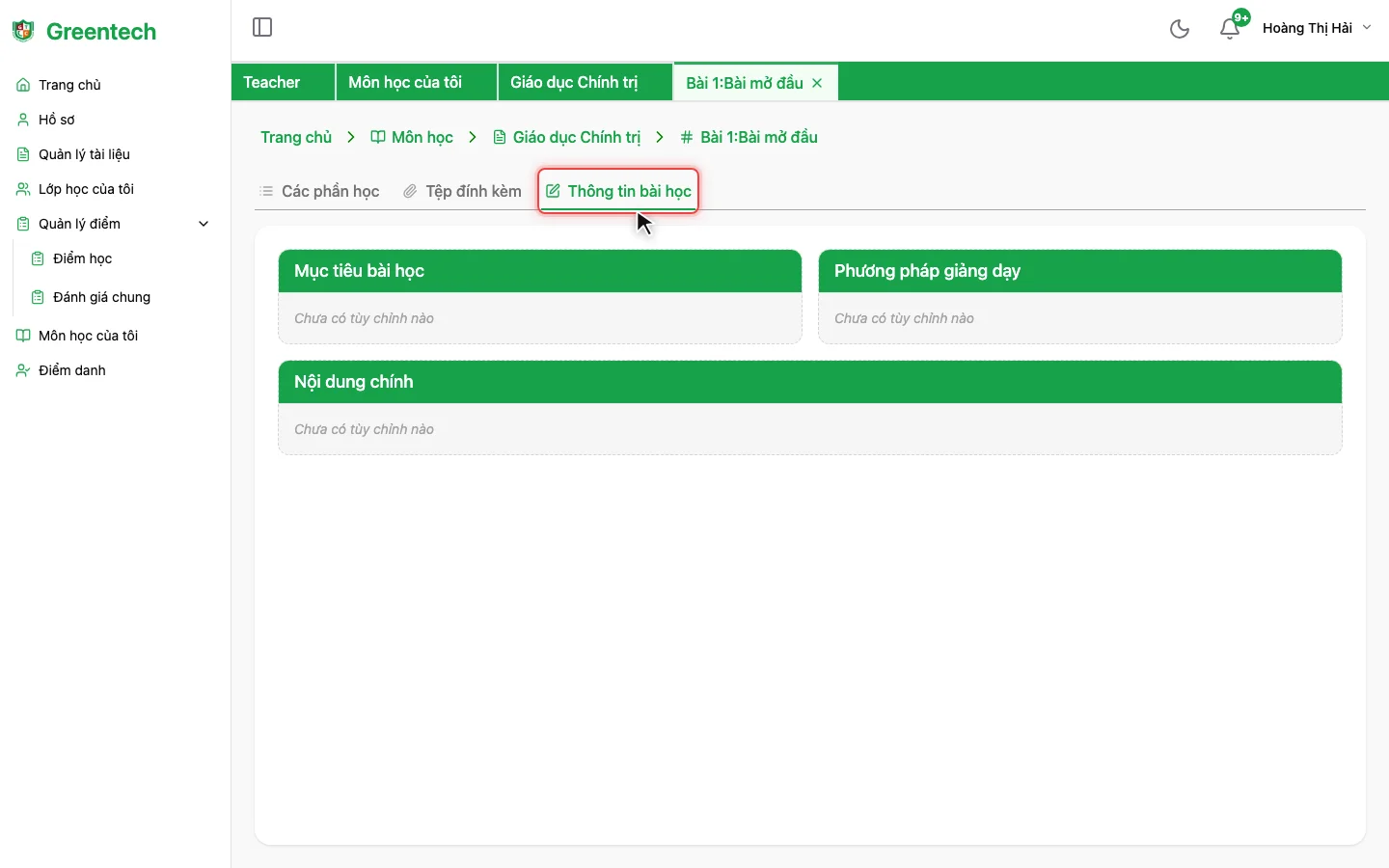Switch to Môn học của tôi tab
This screenshot has height=868, width=1389.
(x=417, y=82)
